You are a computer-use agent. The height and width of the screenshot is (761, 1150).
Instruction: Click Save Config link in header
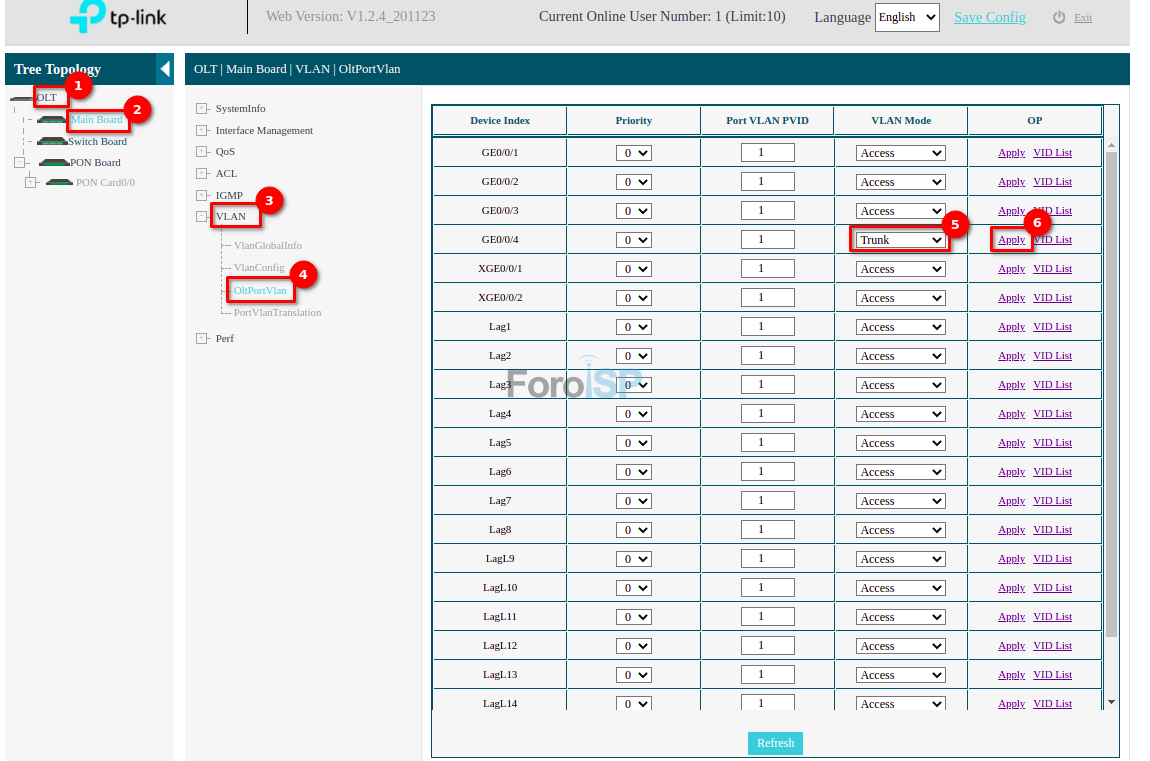pyautogui.click(x=989, y=17)
